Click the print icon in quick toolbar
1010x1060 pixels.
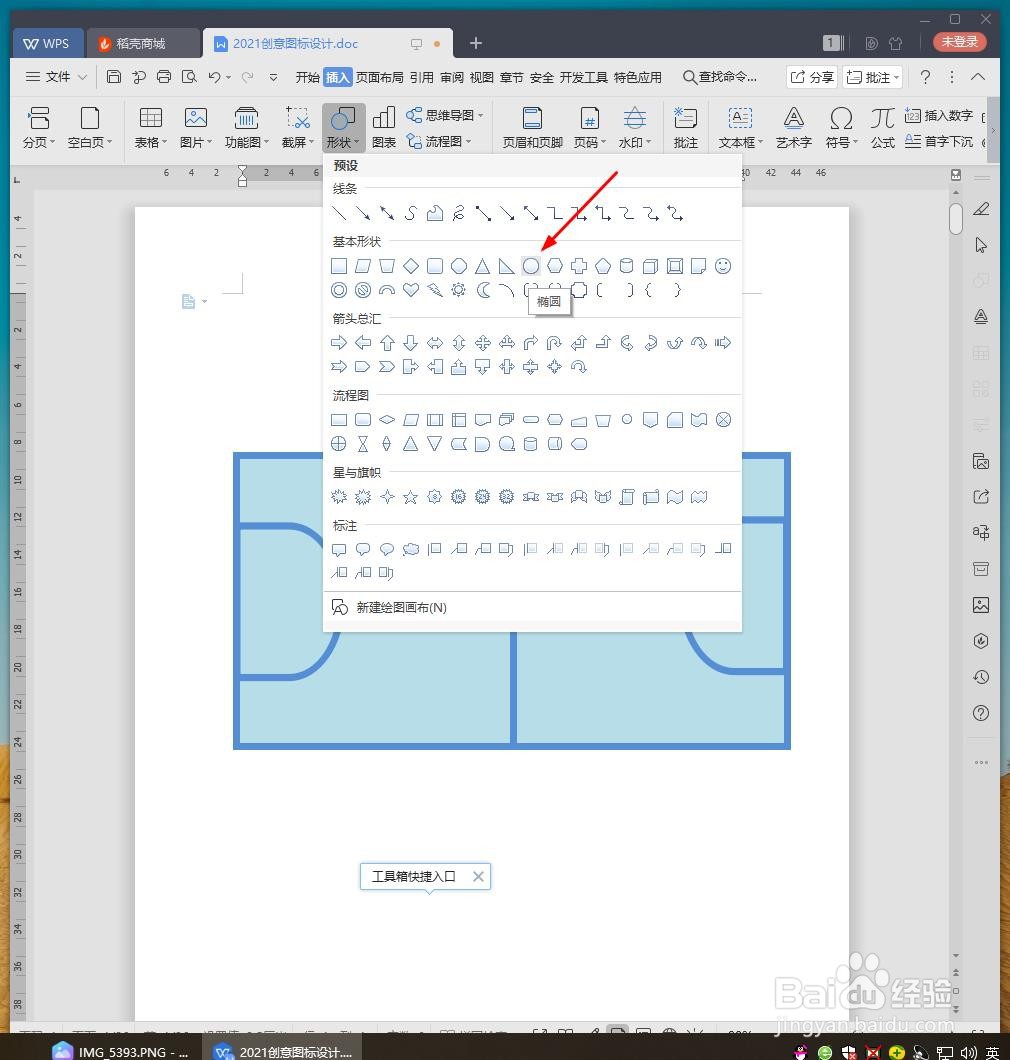pyautogui.click(x=164, y=77)
